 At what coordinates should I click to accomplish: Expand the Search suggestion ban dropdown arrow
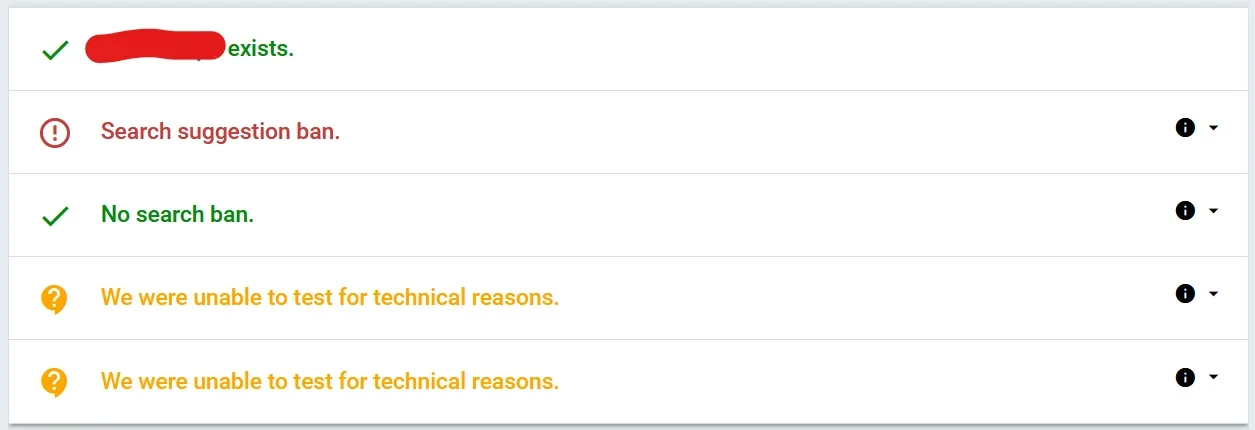click(x=1213, y=128)
